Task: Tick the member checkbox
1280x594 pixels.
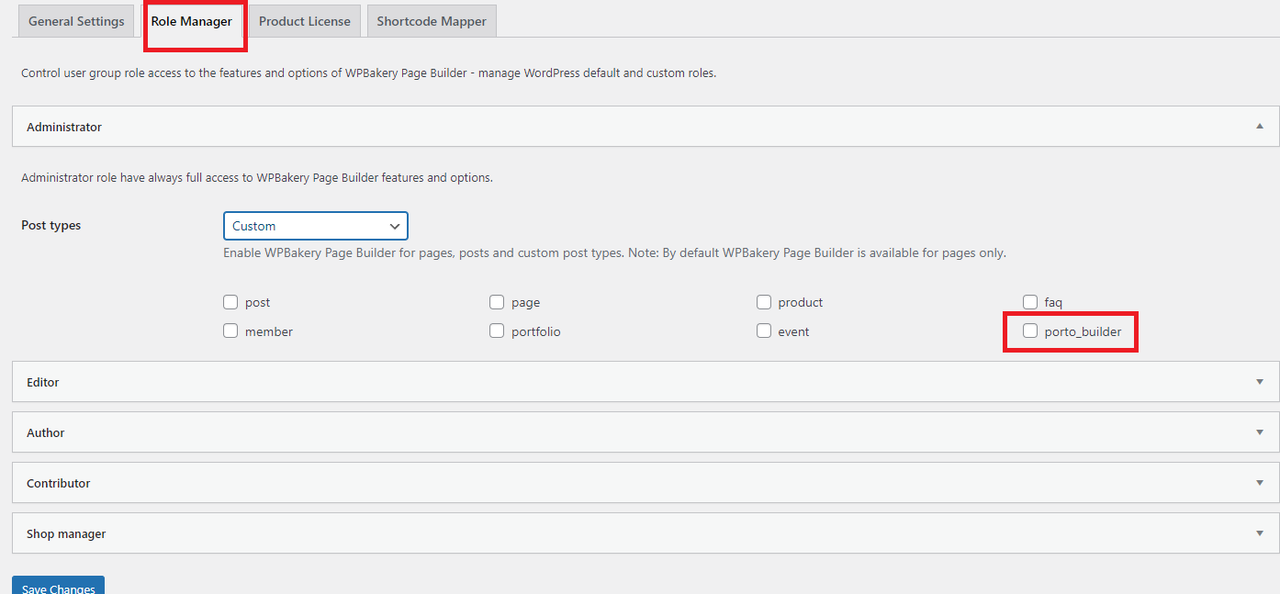Action: pyautogui.click(x=231, y=331)
